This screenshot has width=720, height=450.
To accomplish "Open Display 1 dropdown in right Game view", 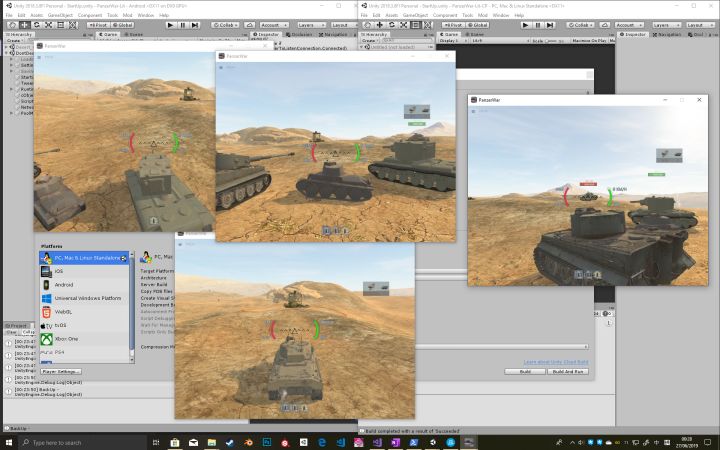I will pos(452,41).
